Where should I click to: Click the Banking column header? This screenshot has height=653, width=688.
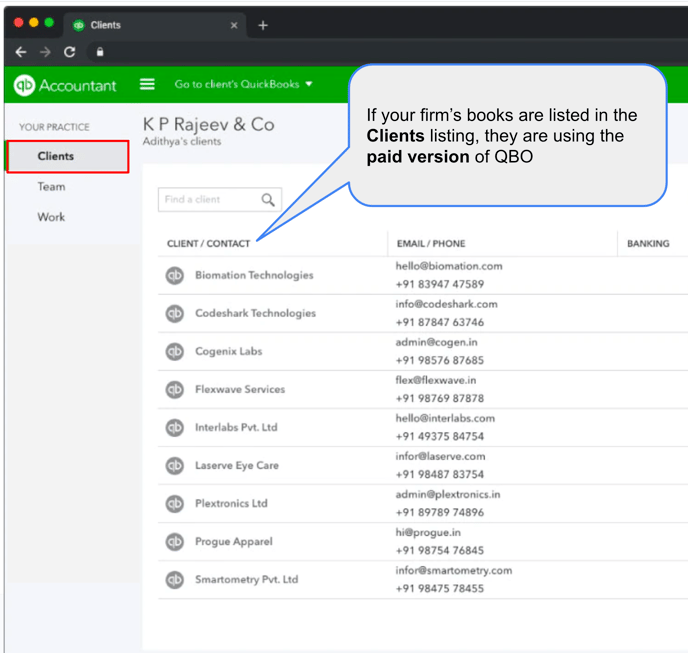click(648, 244)
